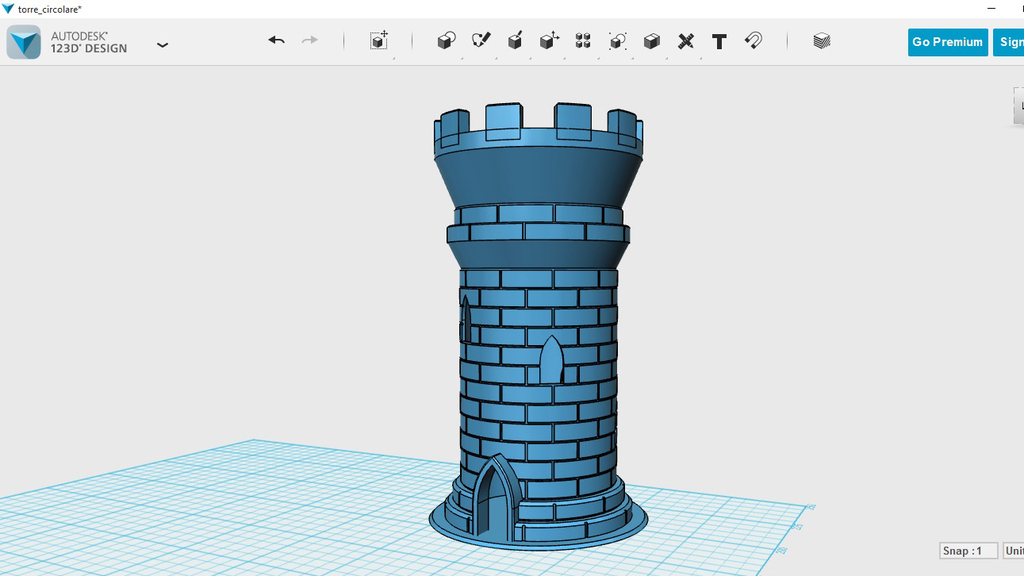The height and width of the screenshot is (576, 1024).
Task: Select the Text tool
Action: 719,41
